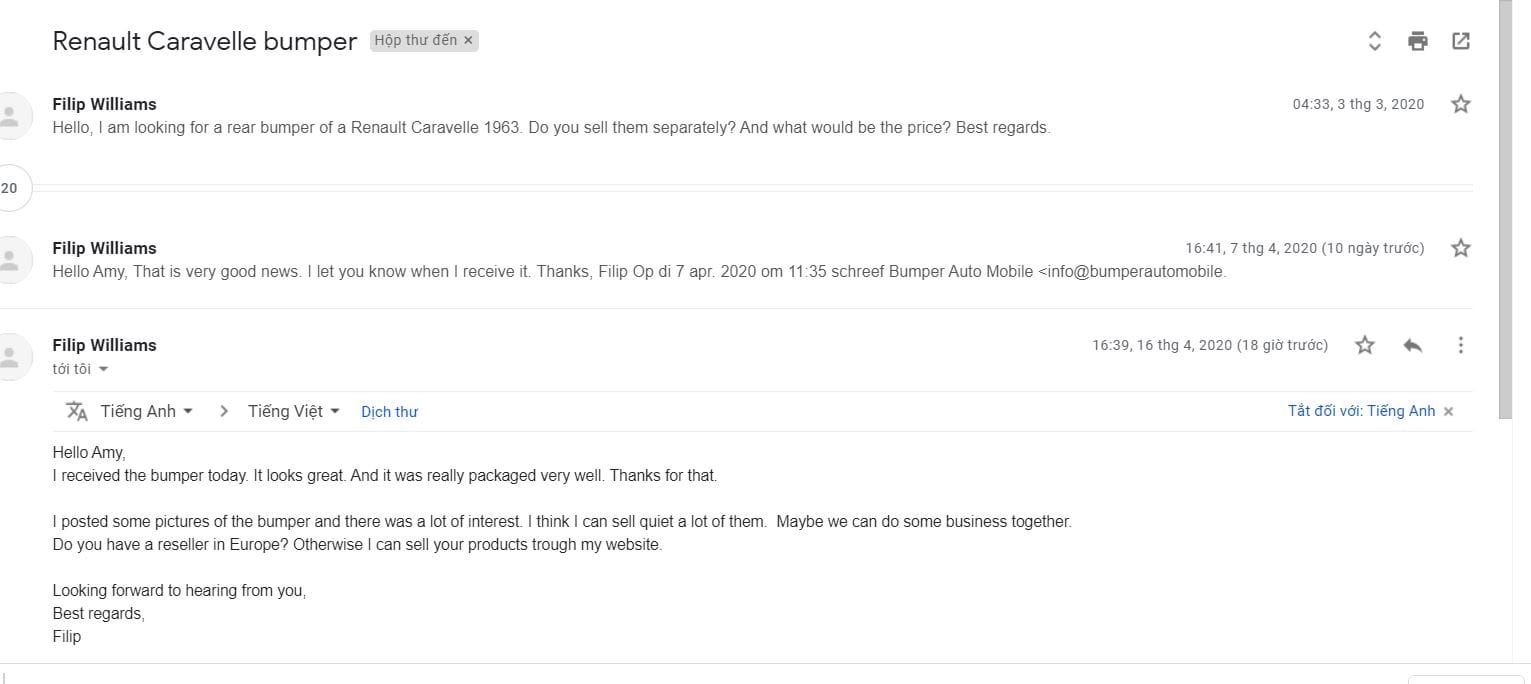This screenshot has width=1531, height=684.
Task: Open the collapsed 7 thg 4 message
Action: pyautogui.click(x=638, y=271)
